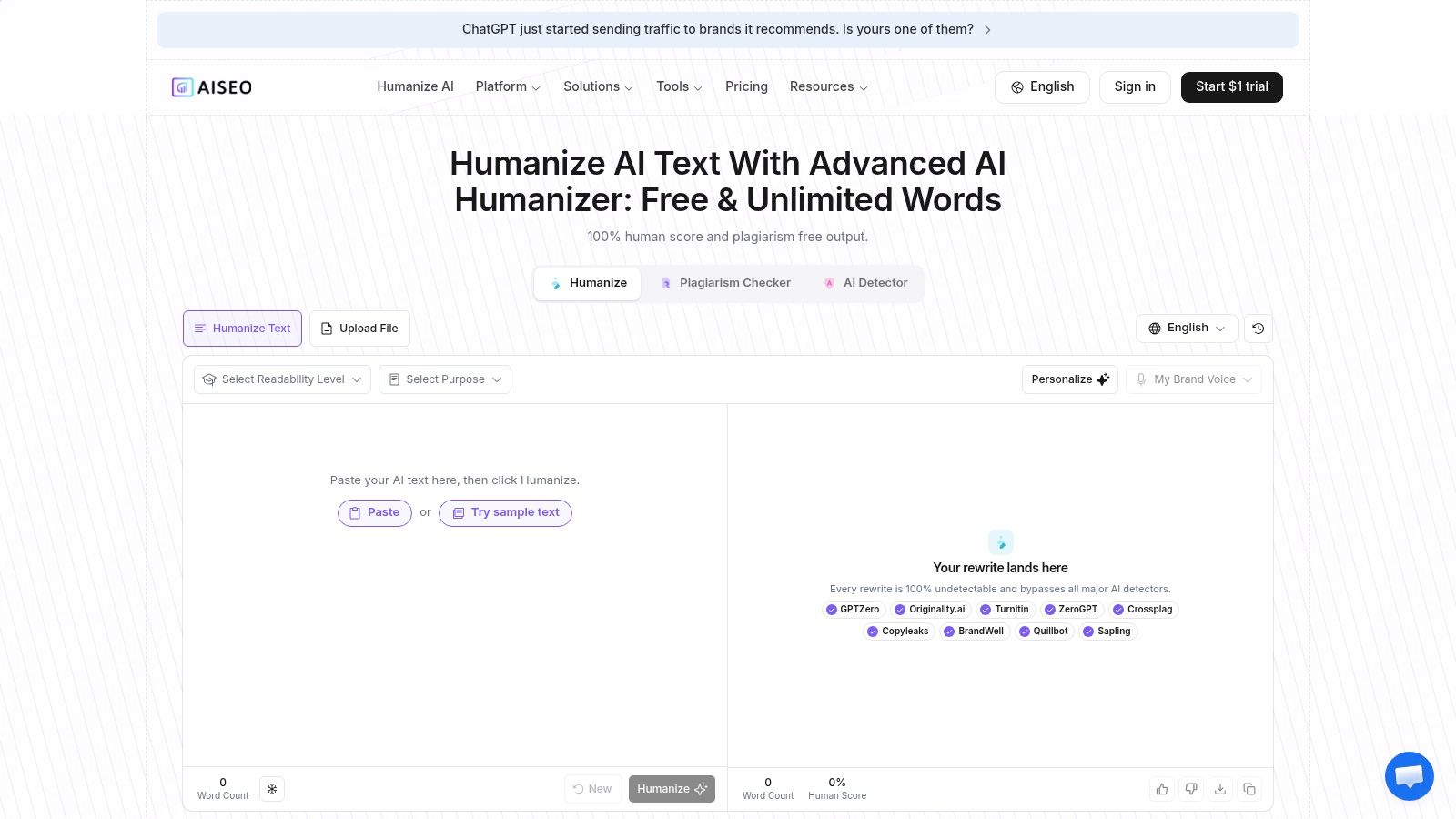This screenshot has height=819, width=1456.
Task: Click the rewrite placeholder icon above 'Your rewrite lands here'
Action: pos(1000,542)
